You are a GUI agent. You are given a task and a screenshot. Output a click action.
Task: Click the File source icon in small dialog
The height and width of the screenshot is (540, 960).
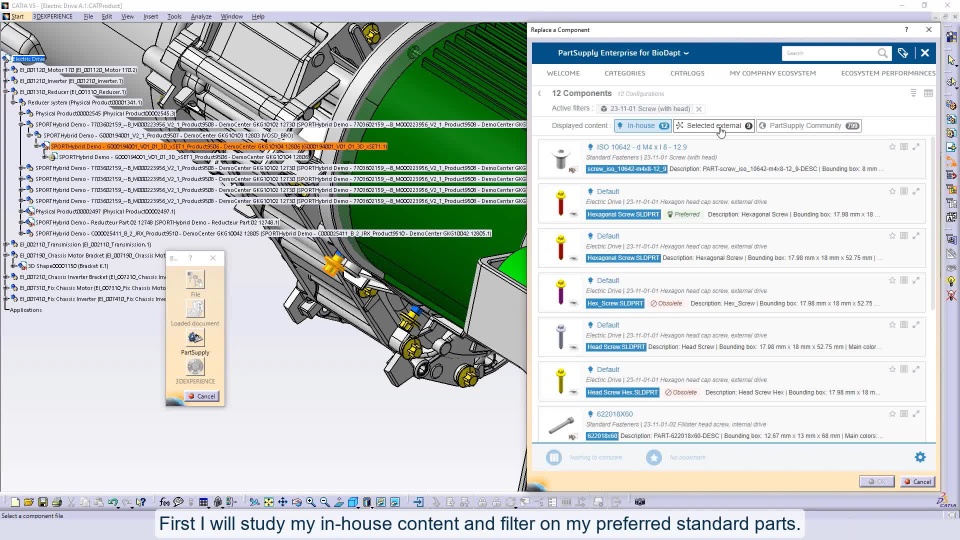(x=195, y=279)
